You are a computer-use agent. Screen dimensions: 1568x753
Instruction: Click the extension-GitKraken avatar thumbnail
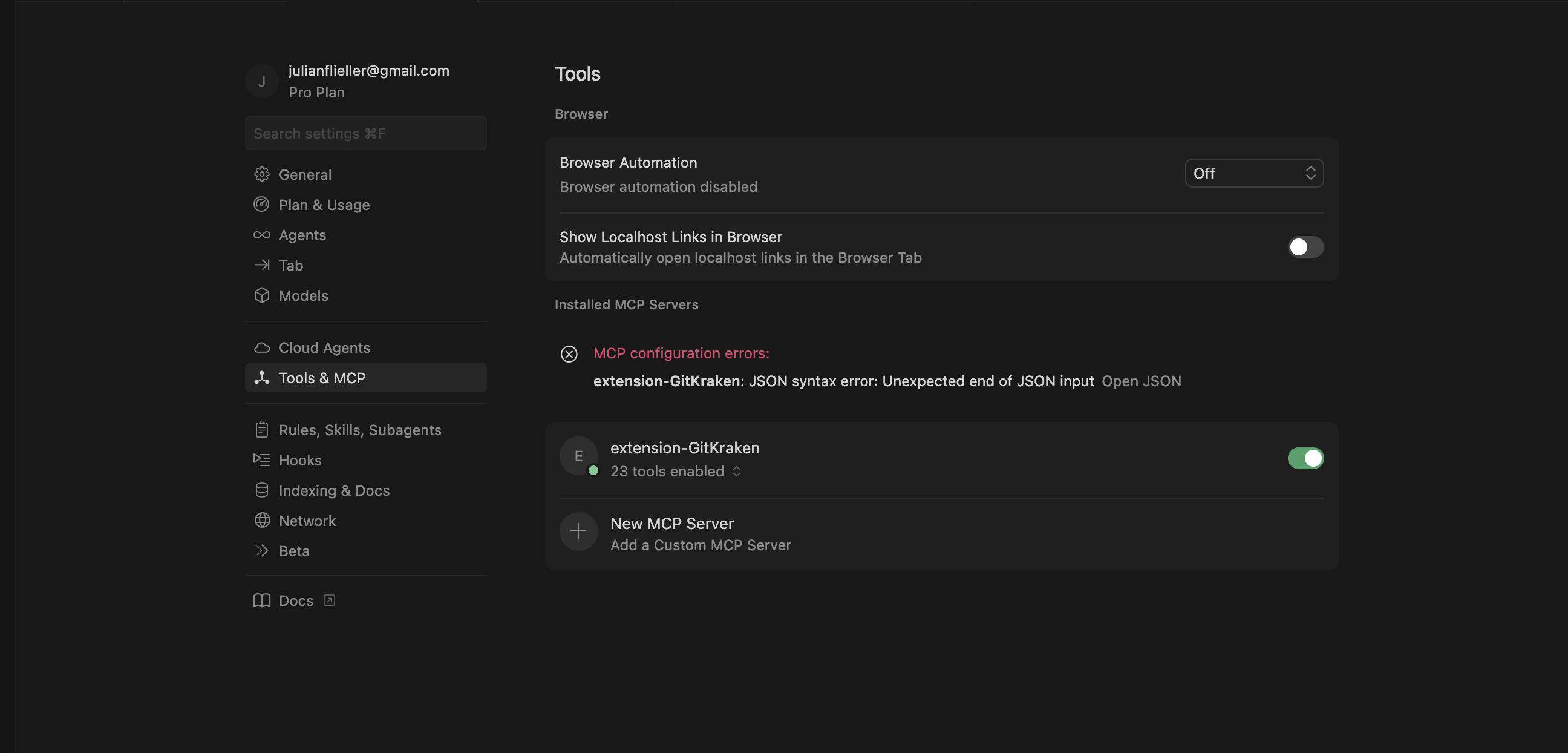tap(578, 456)
